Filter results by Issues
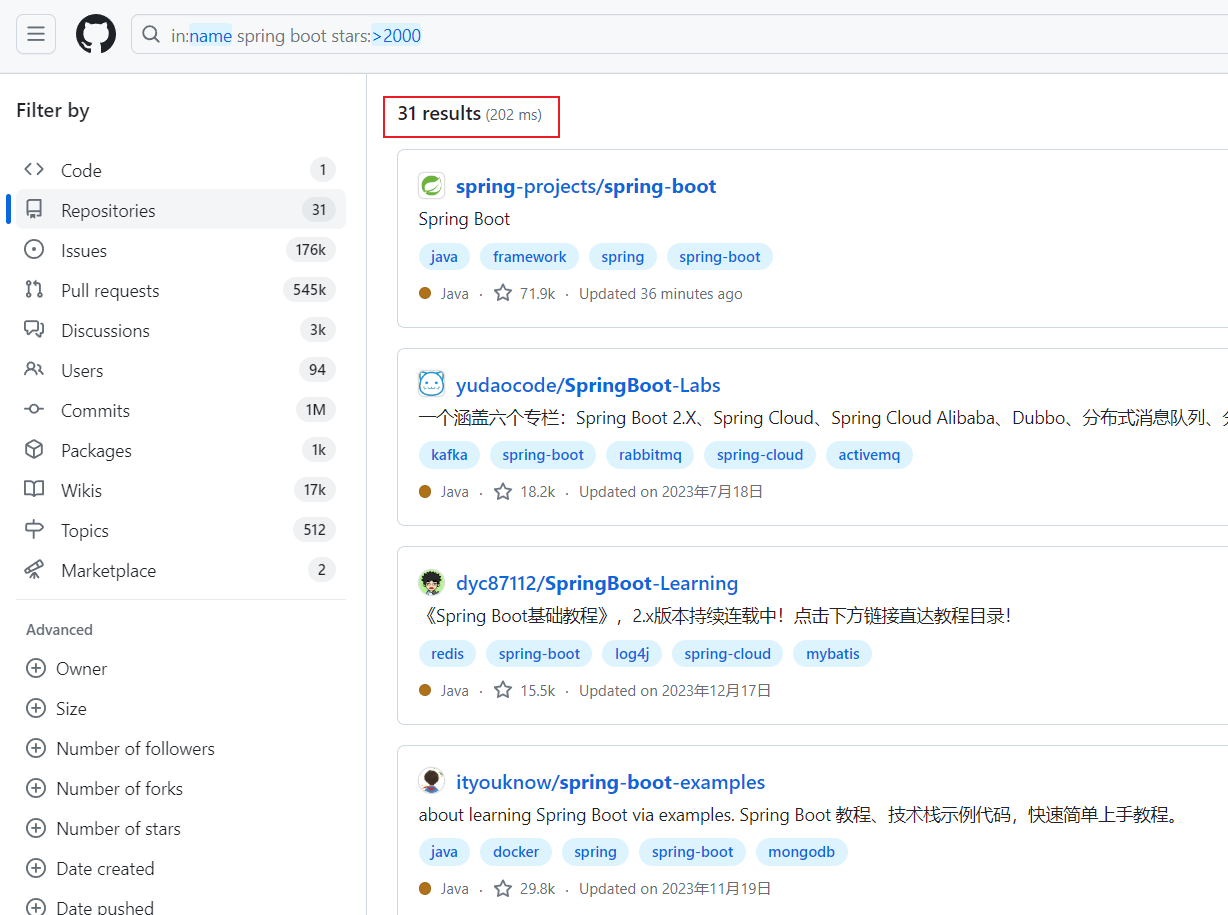1228x915 pixels. [180, 250]
